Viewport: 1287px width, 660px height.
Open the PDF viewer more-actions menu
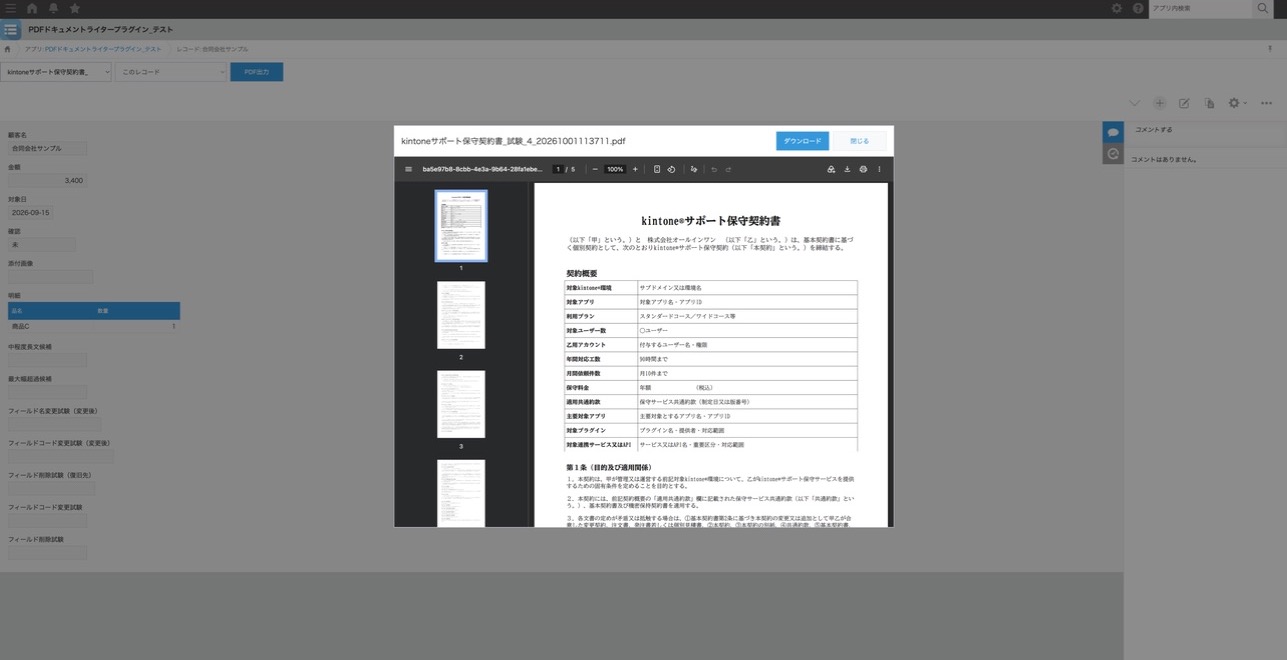(879, 169)
